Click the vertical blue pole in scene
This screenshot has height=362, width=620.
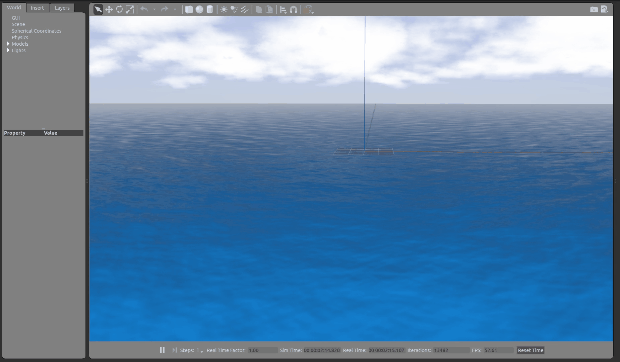click(365, 83)
